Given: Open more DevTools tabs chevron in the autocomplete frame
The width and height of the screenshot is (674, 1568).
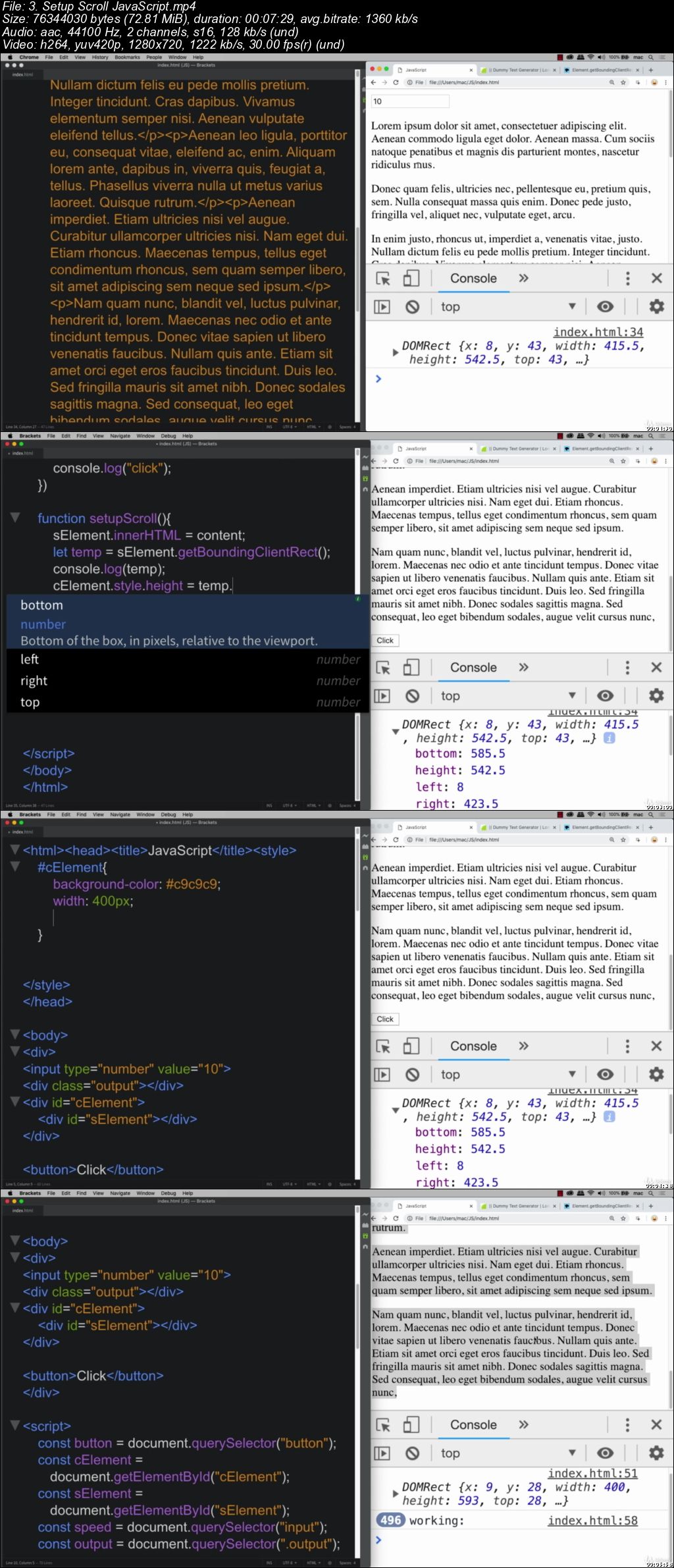Looking at the screenshot, I should pos(523,667).
